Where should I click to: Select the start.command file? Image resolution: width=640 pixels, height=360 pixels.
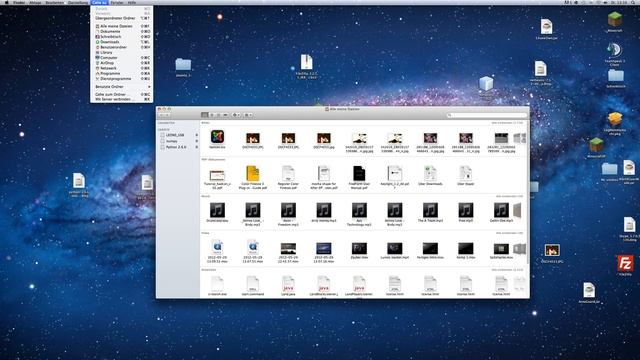253,284
